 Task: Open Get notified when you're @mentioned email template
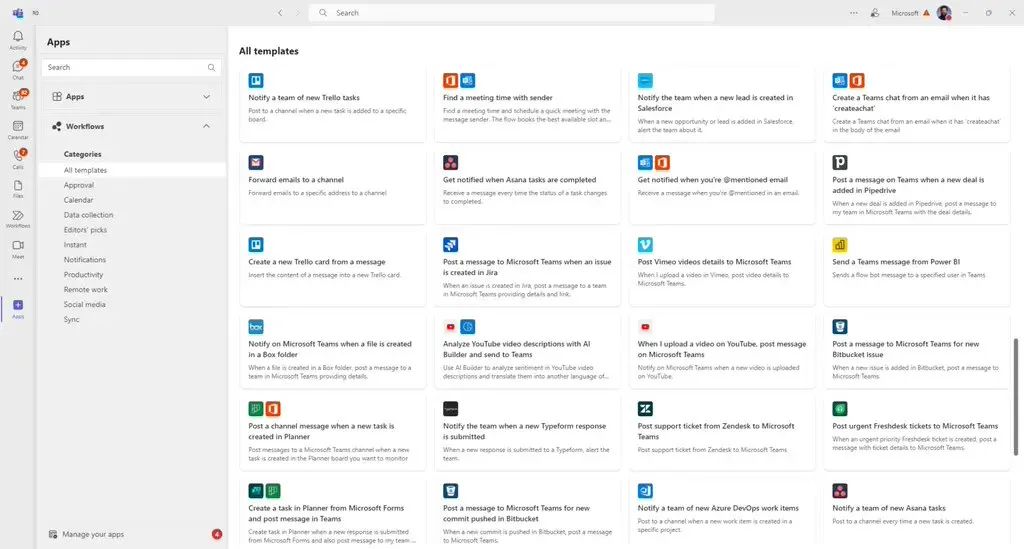pyautogui.click(x=722, y=185)
